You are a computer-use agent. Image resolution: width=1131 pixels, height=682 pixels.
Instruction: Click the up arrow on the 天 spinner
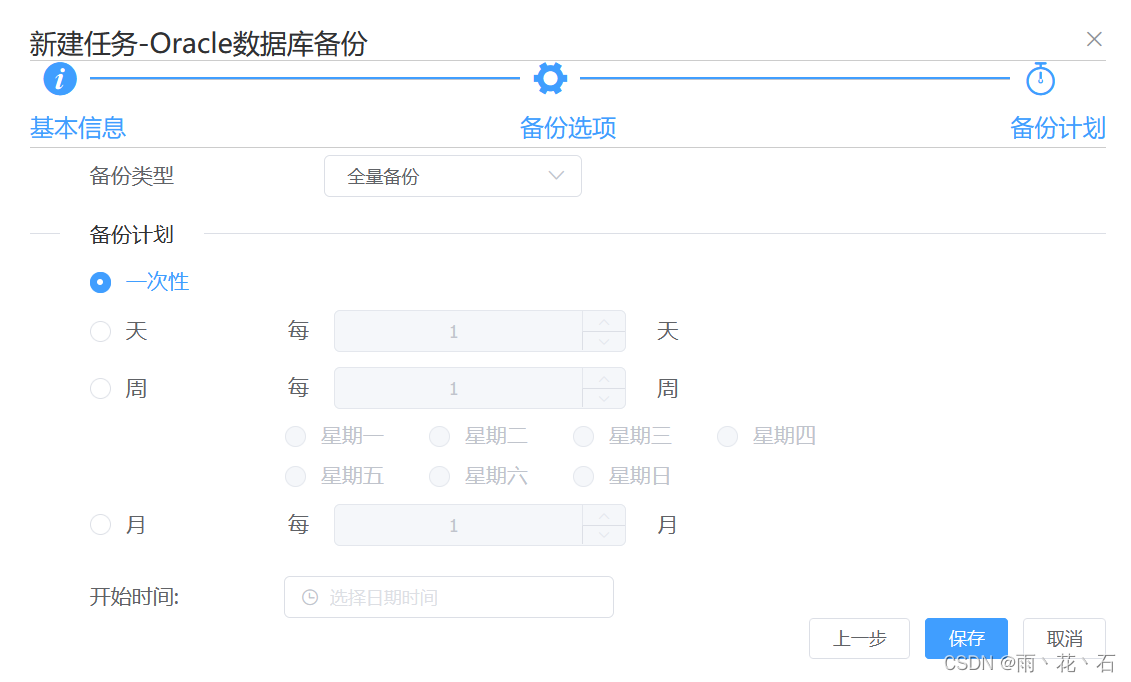click(603, 324)
